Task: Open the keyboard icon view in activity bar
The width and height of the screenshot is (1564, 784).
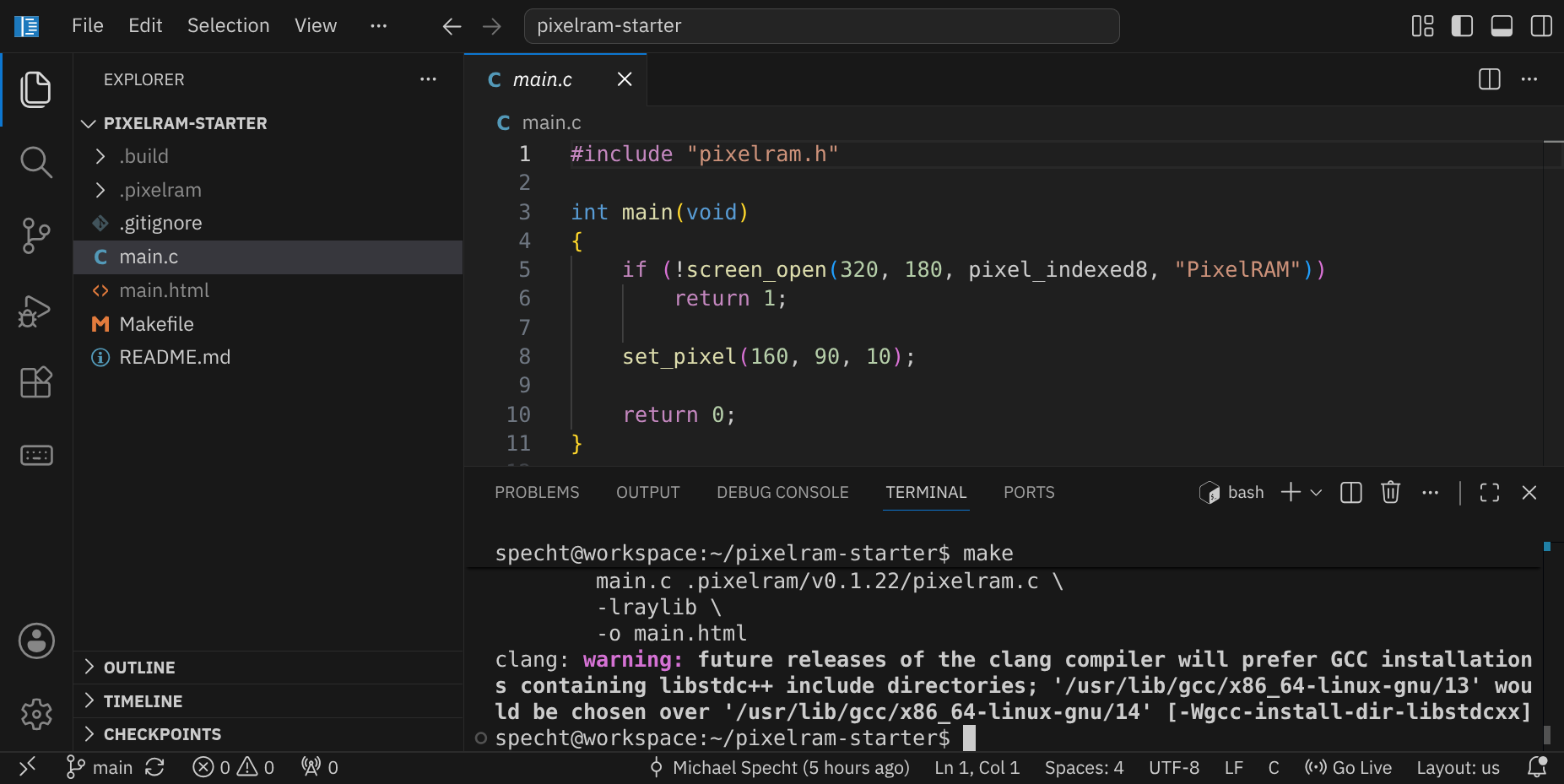Action: 35,456
